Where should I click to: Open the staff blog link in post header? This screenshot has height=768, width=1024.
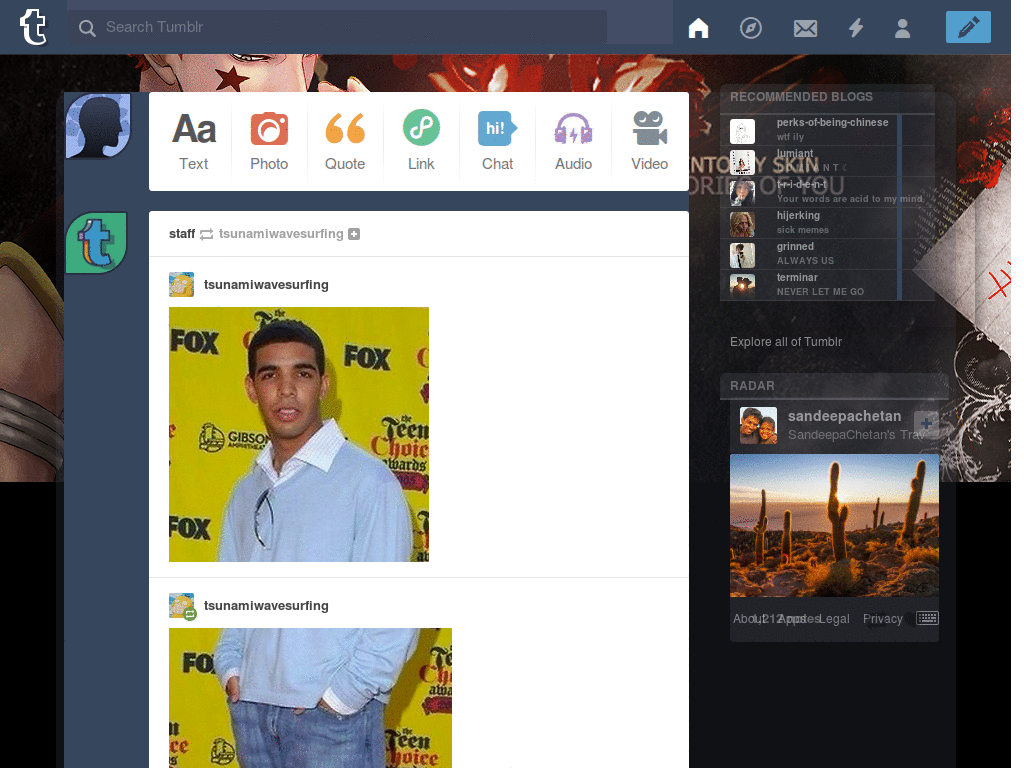[182, 234]
